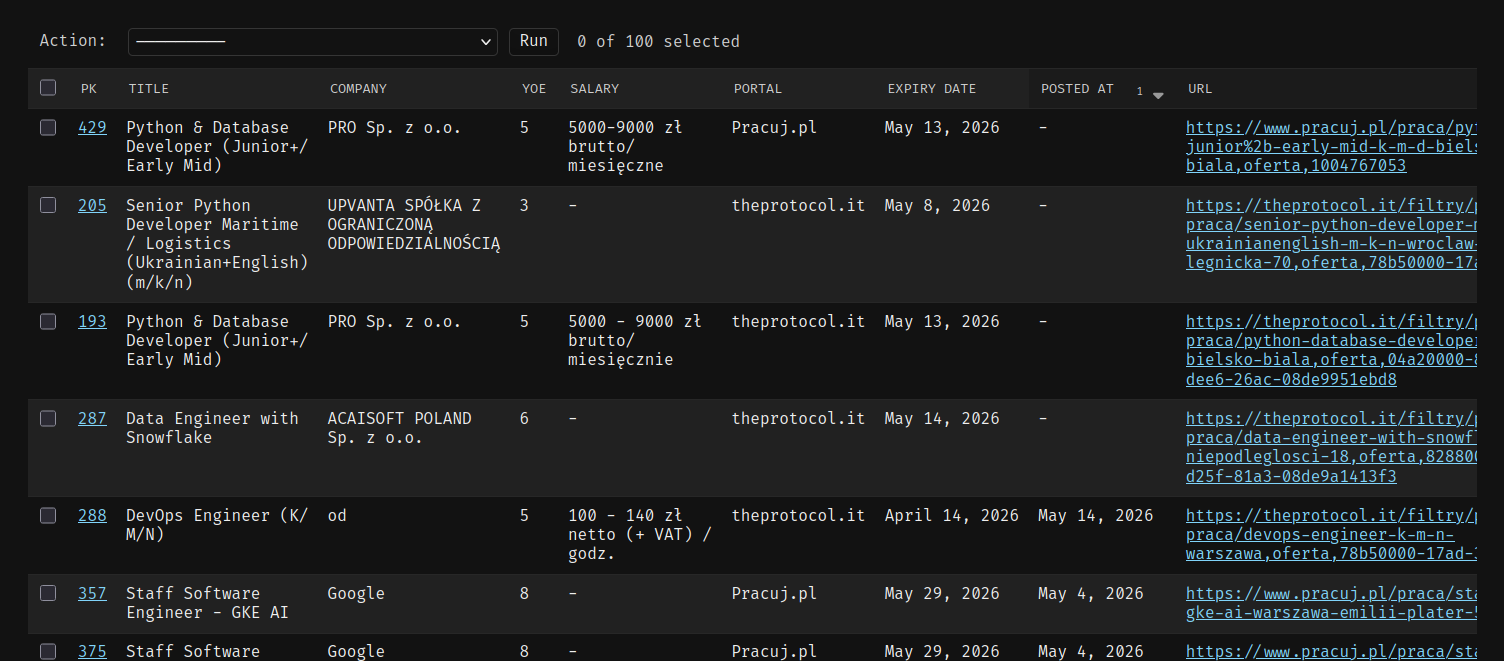
Task: Click 'May 8, 2026' expiry date cell
Action: pos(937,205)
